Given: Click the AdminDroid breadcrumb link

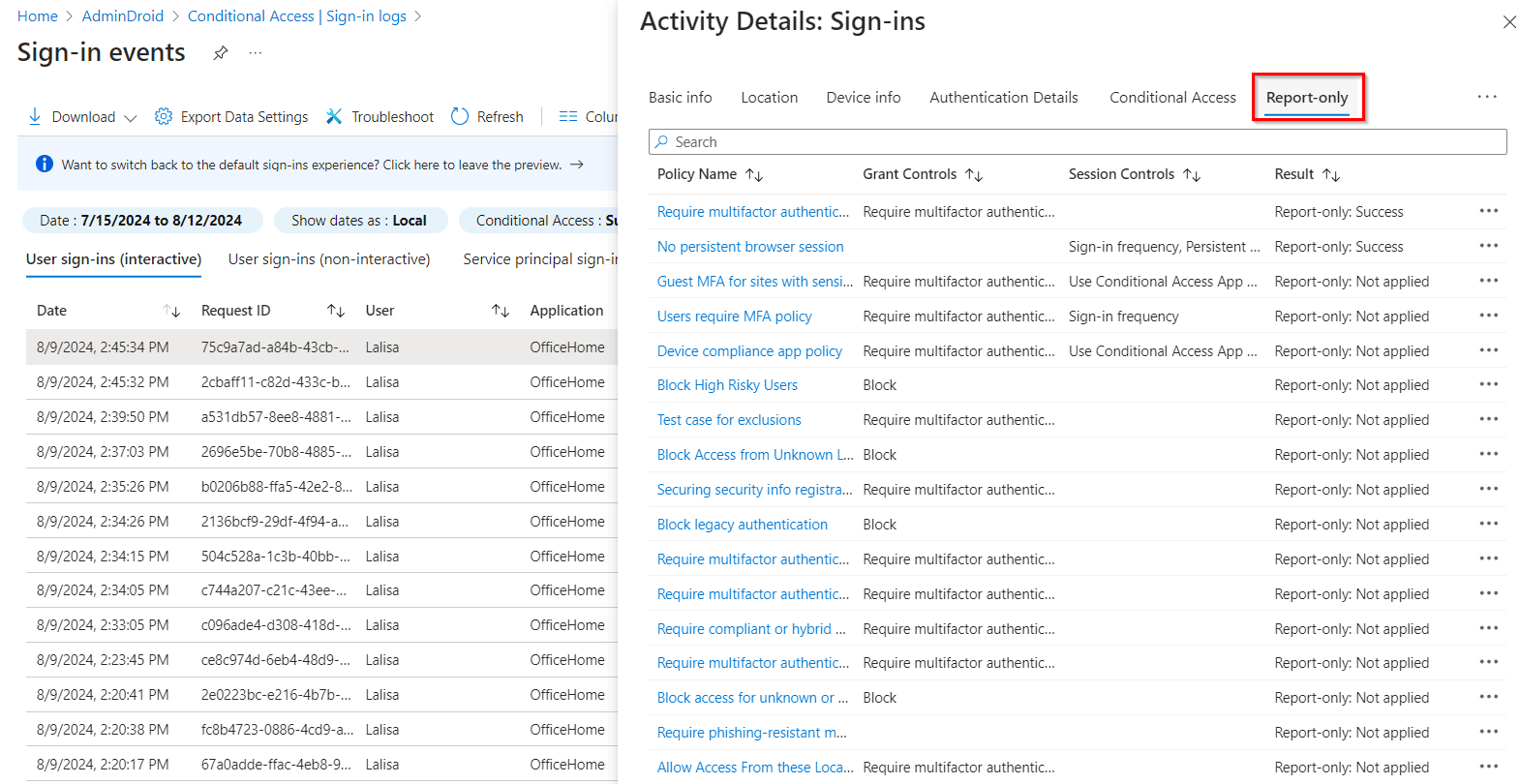Looking at the screenshot, I should pyautogui.click(x=122, y=16).
